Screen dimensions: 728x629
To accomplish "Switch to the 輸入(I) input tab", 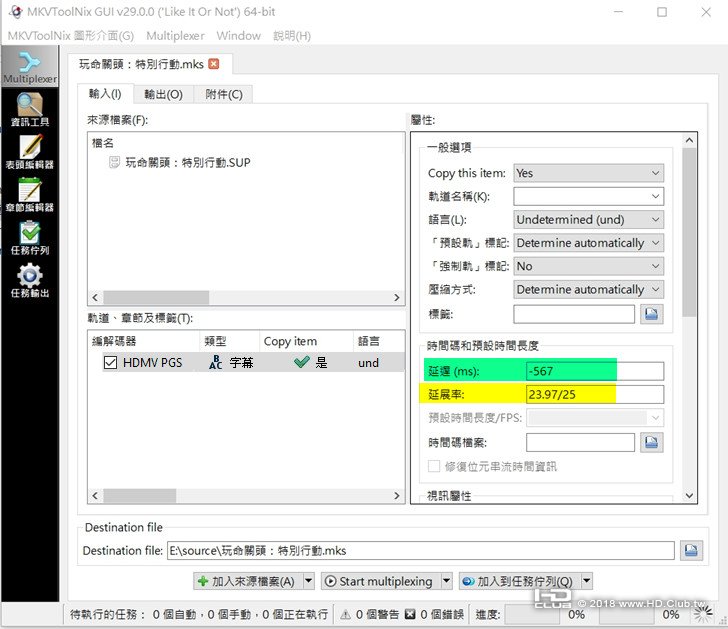I will coord(105,94).
